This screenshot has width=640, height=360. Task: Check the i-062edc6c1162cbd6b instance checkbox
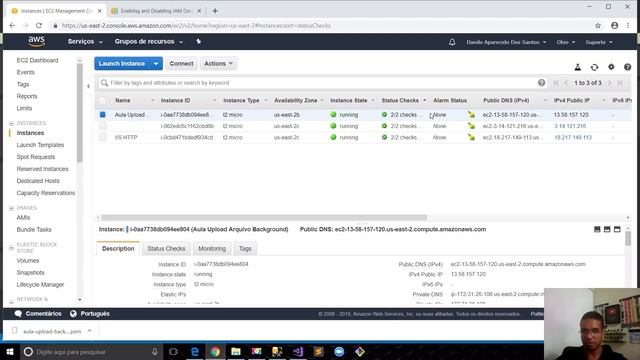click(102, 126)
